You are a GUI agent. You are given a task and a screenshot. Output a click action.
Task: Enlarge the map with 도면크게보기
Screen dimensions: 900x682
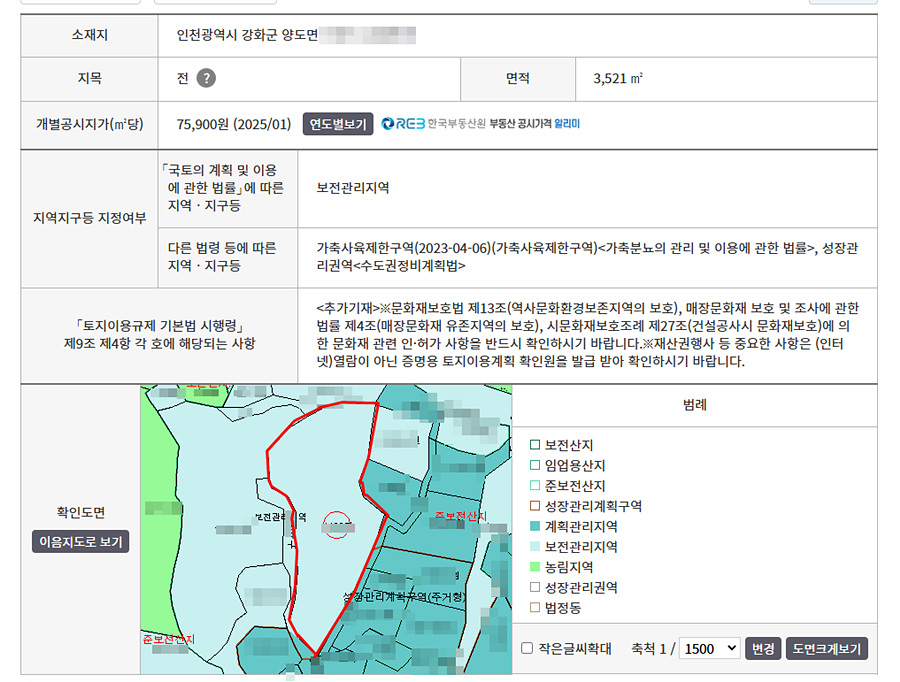[x=826, y=648]
